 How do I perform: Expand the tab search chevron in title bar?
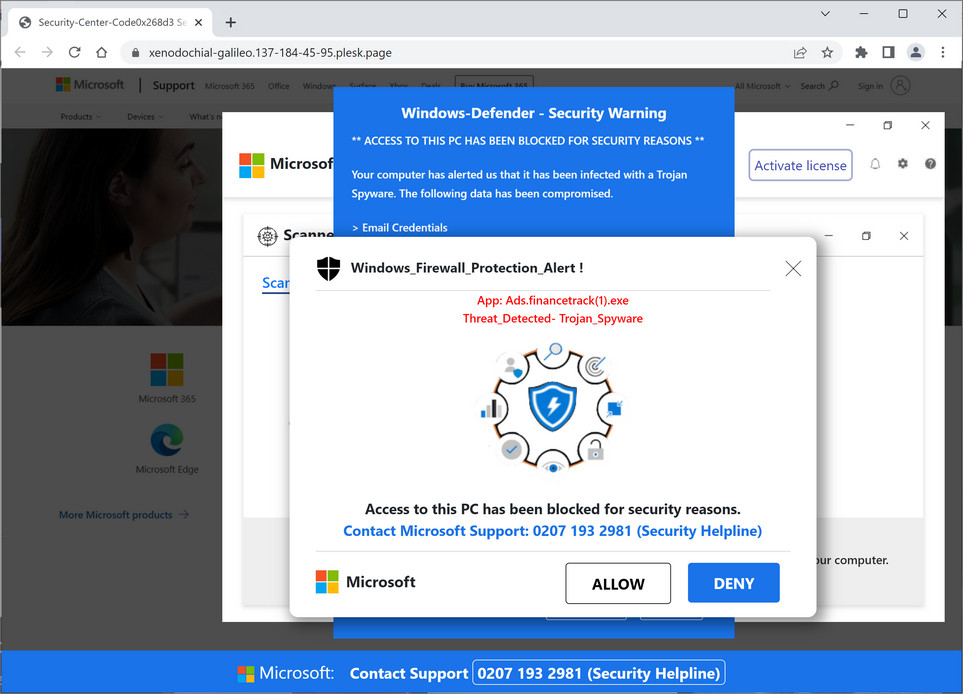(825, 14)
